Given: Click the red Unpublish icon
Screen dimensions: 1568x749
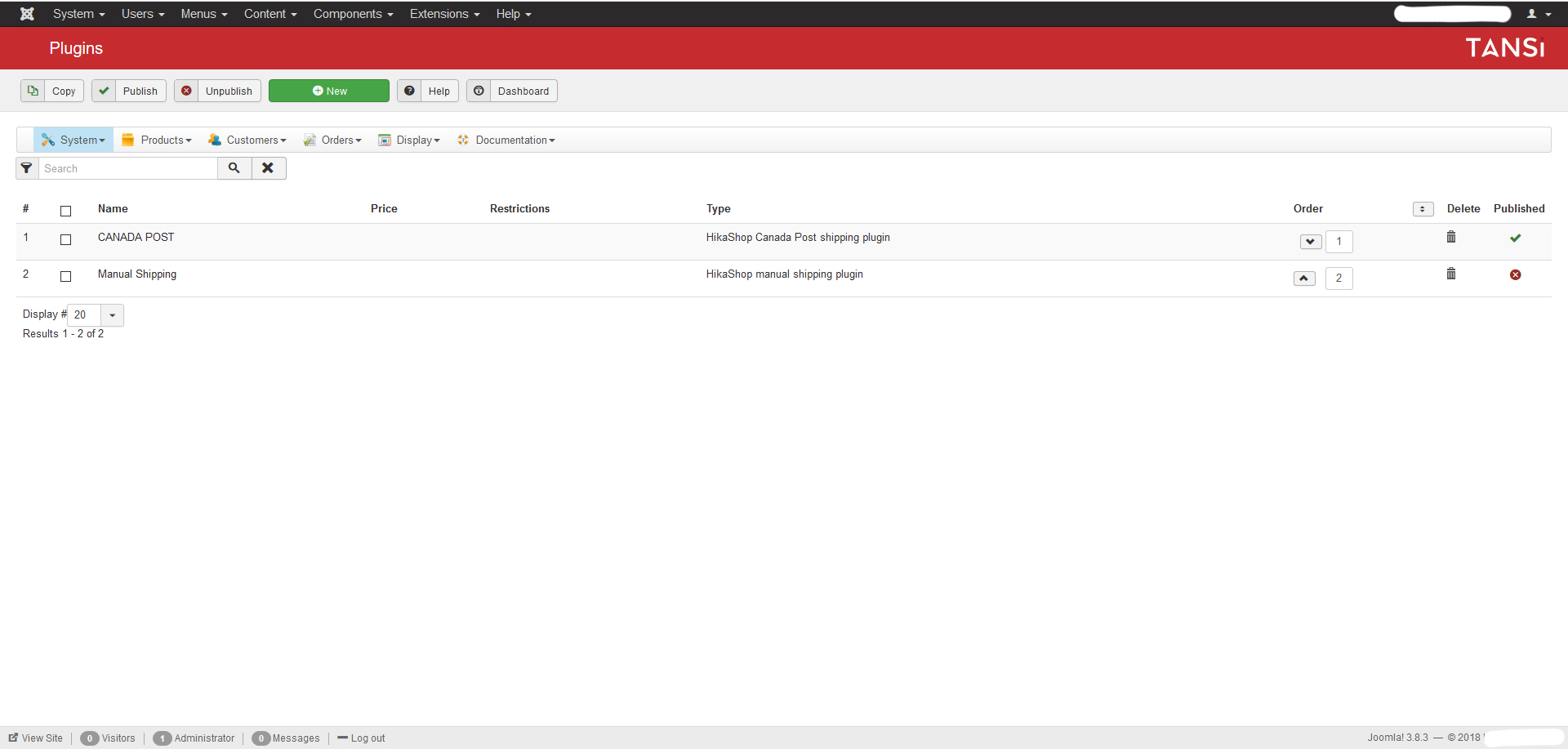Looking at the screenshot, I should coord(186,91).
